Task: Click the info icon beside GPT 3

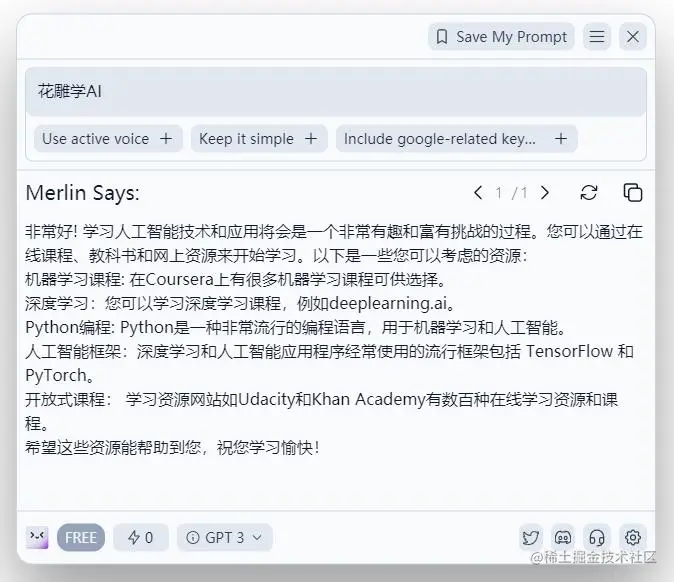Action: pos(193,537)
